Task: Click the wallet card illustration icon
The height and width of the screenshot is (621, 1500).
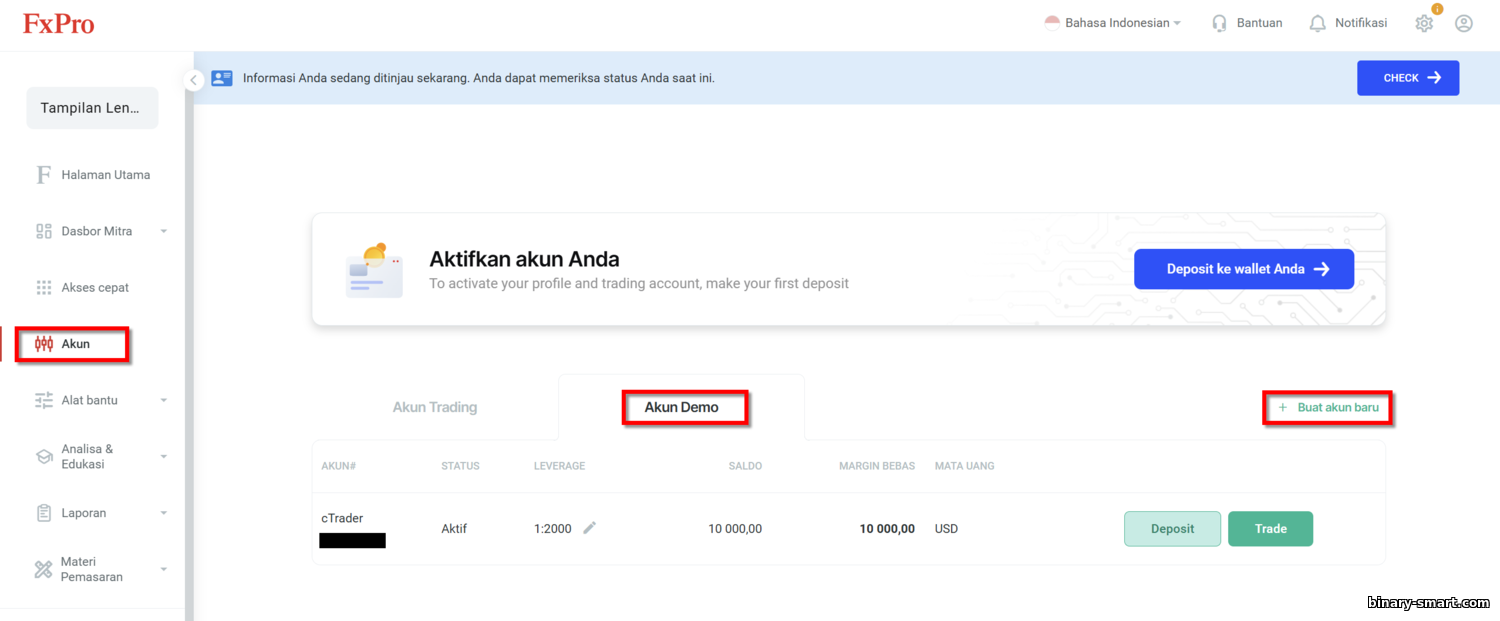Action: [374, 270]
